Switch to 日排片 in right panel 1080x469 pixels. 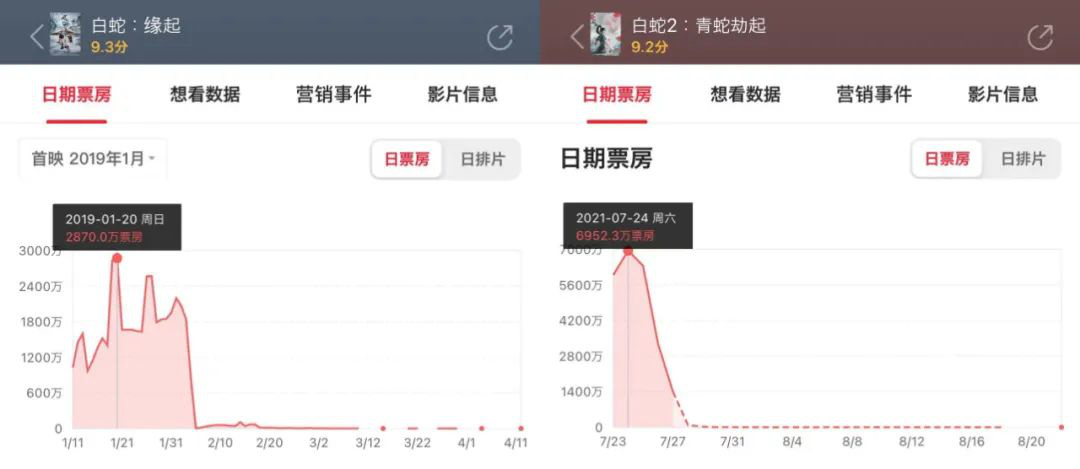1023,160
